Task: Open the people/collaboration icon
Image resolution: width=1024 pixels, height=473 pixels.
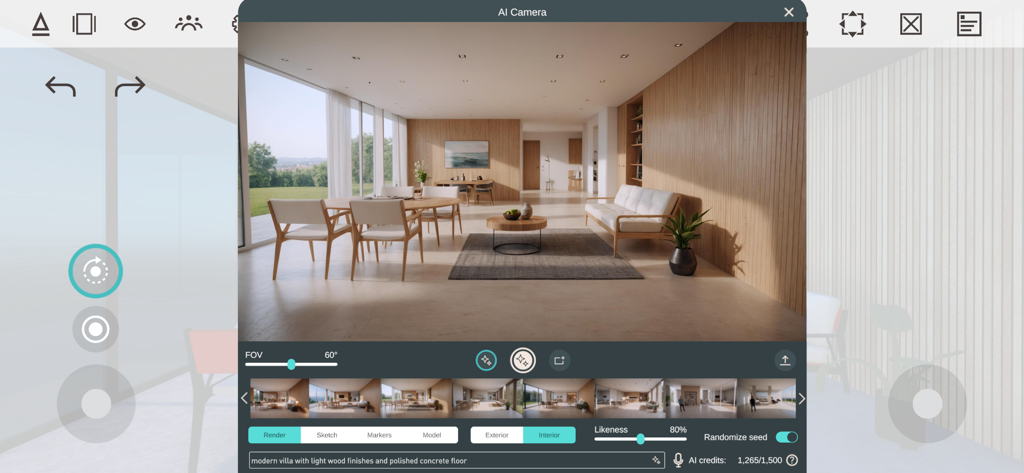Action: pos(189,24)
